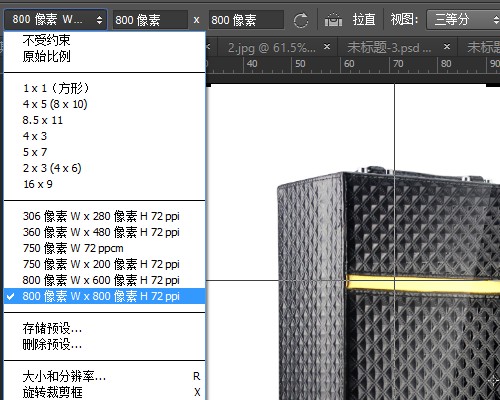Select the 5 x 7 ratio
The image size is (500, 400).
(x=104, y=152)
